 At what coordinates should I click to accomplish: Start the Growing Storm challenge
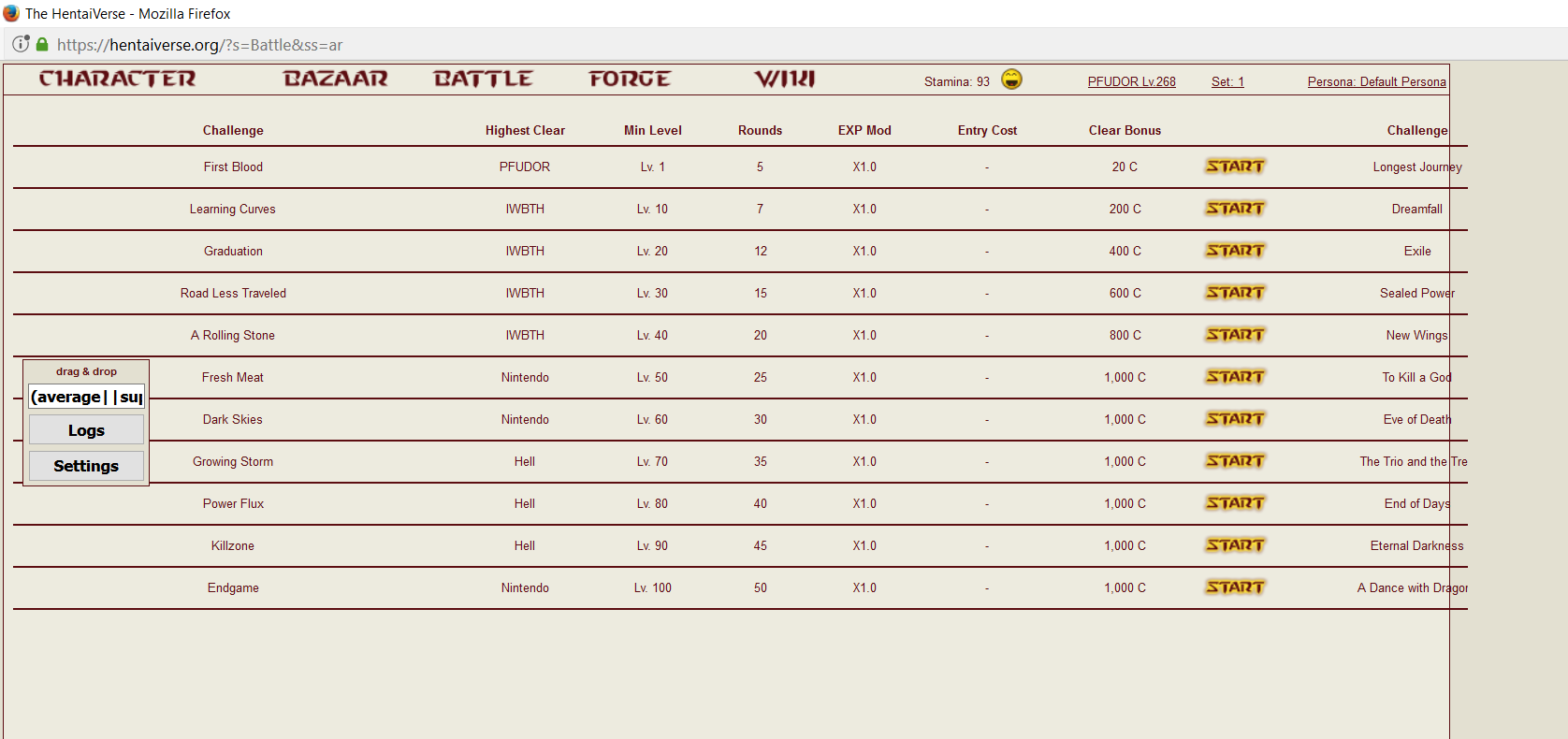(1235, 461)
